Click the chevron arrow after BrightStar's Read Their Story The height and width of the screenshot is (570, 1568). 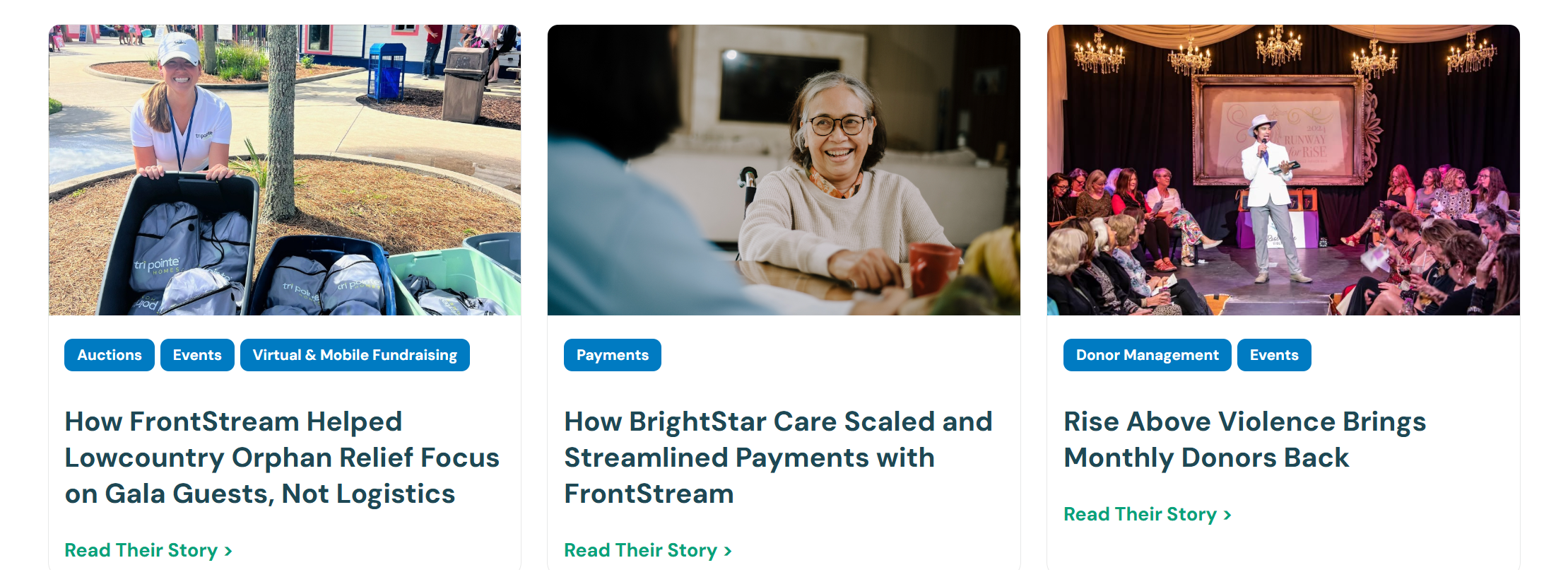pyautogui.click(x=727, y=551)
